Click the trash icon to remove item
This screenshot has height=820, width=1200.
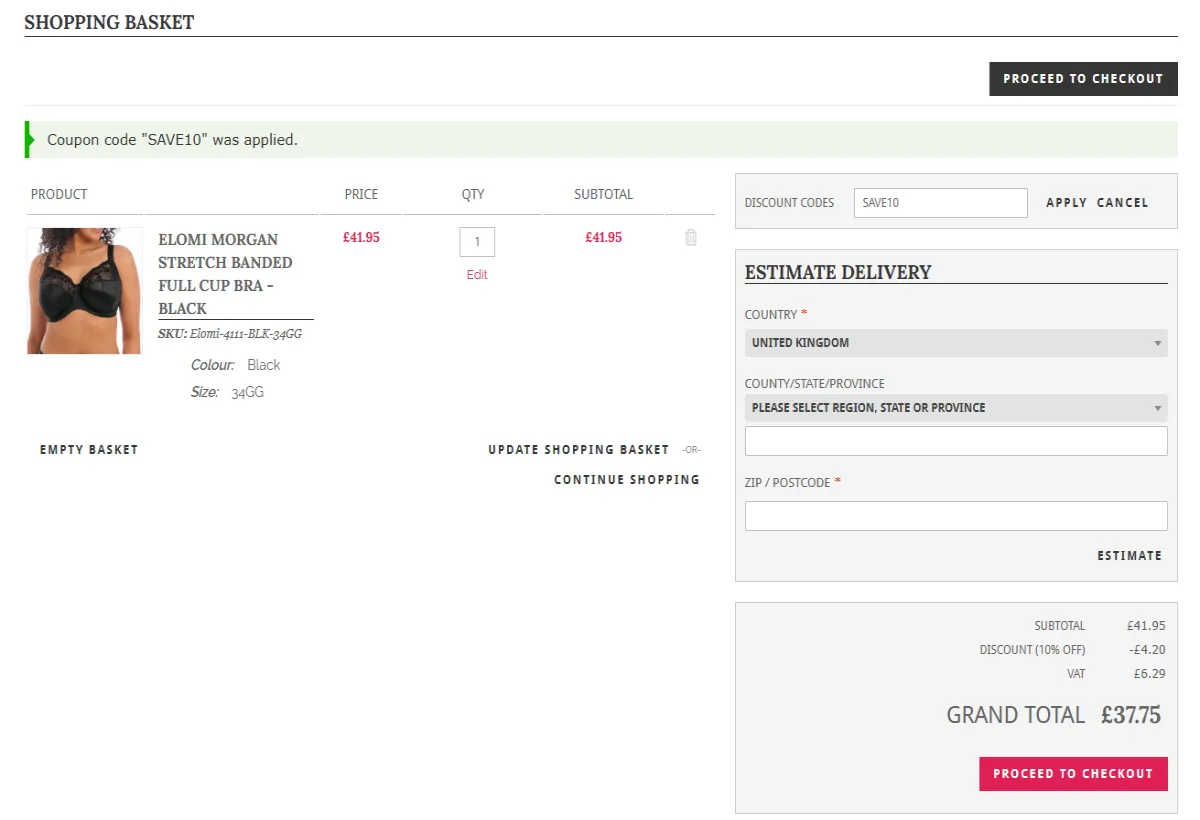click(690, 238)
